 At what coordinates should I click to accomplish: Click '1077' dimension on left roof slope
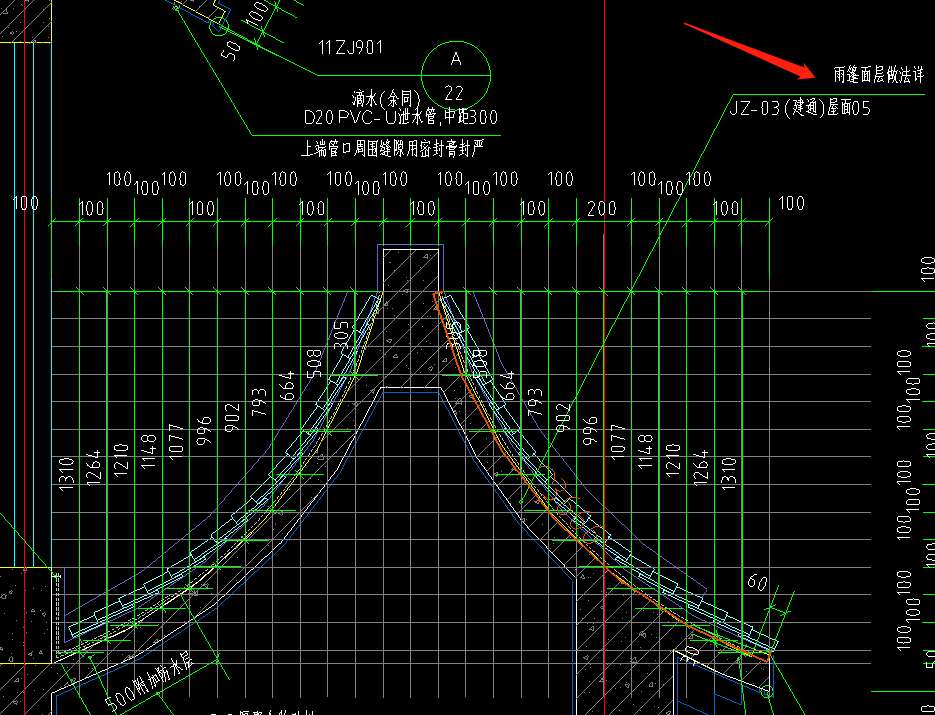tap(177, 441)
